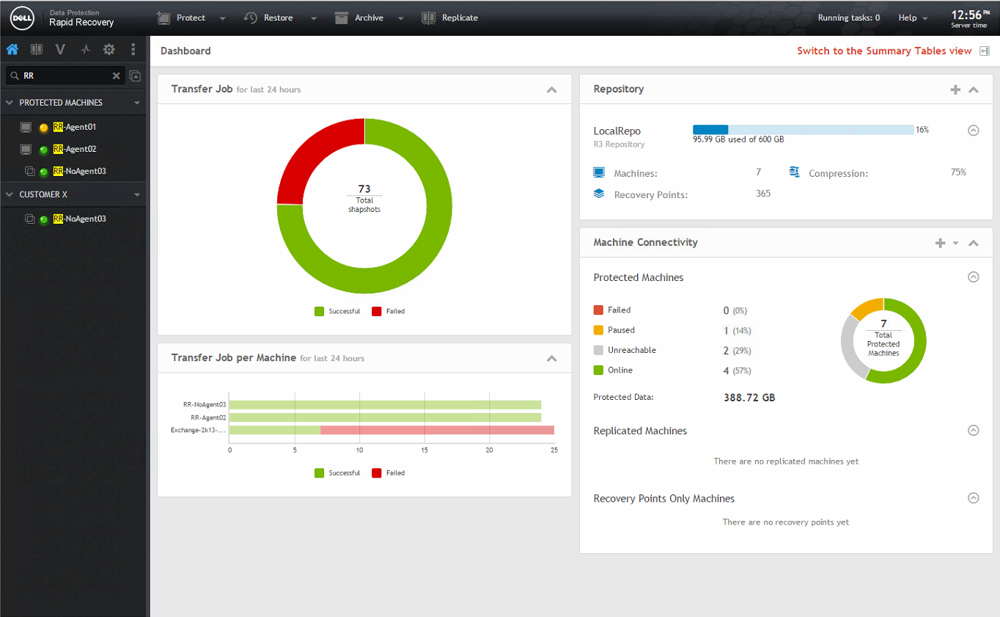Switch to the Summary Tables view
This screenshot has height=617, width=1000.
coord(884,50)
